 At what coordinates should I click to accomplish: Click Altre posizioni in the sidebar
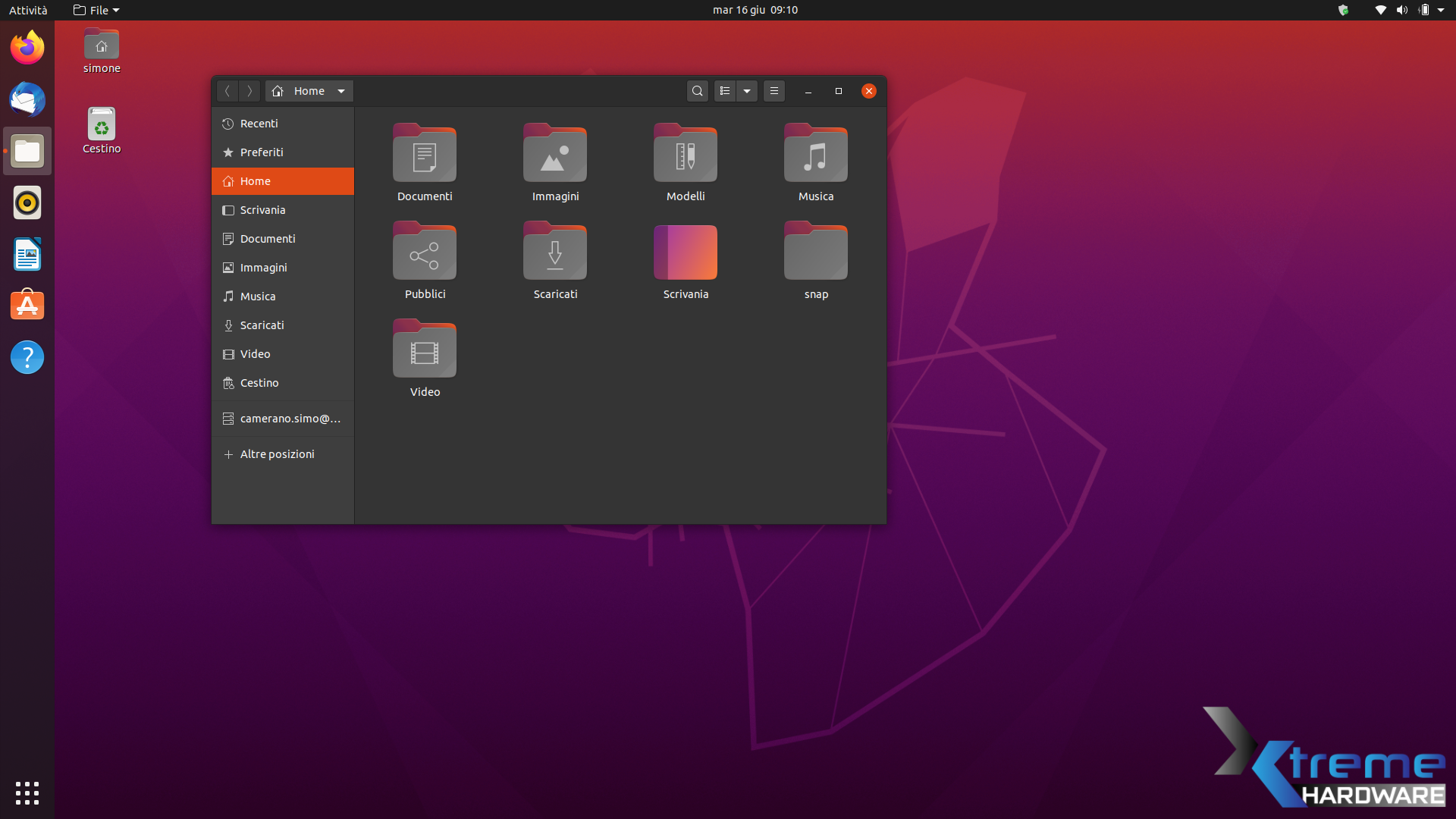tap(277, 454)
